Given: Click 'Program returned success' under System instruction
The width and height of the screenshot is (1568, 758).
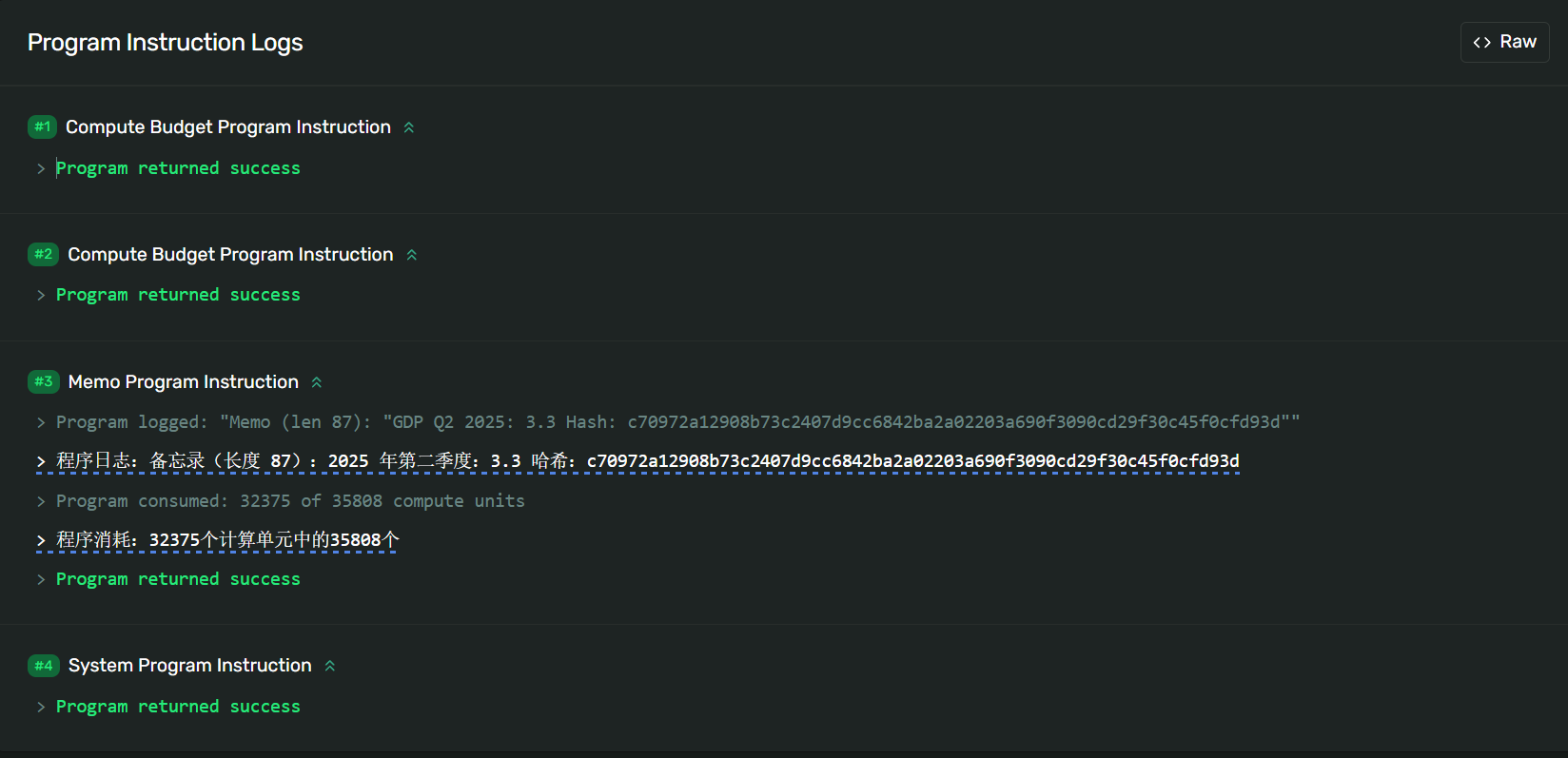Looking at the screenshot, I should (178, 707).
